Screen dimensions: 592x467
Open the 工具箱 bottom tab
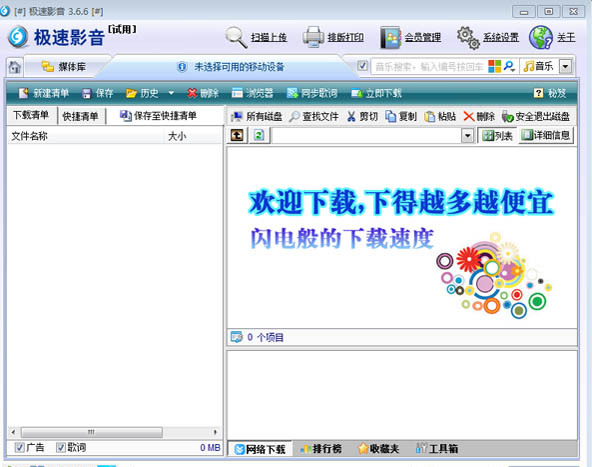tap(437, 449)
